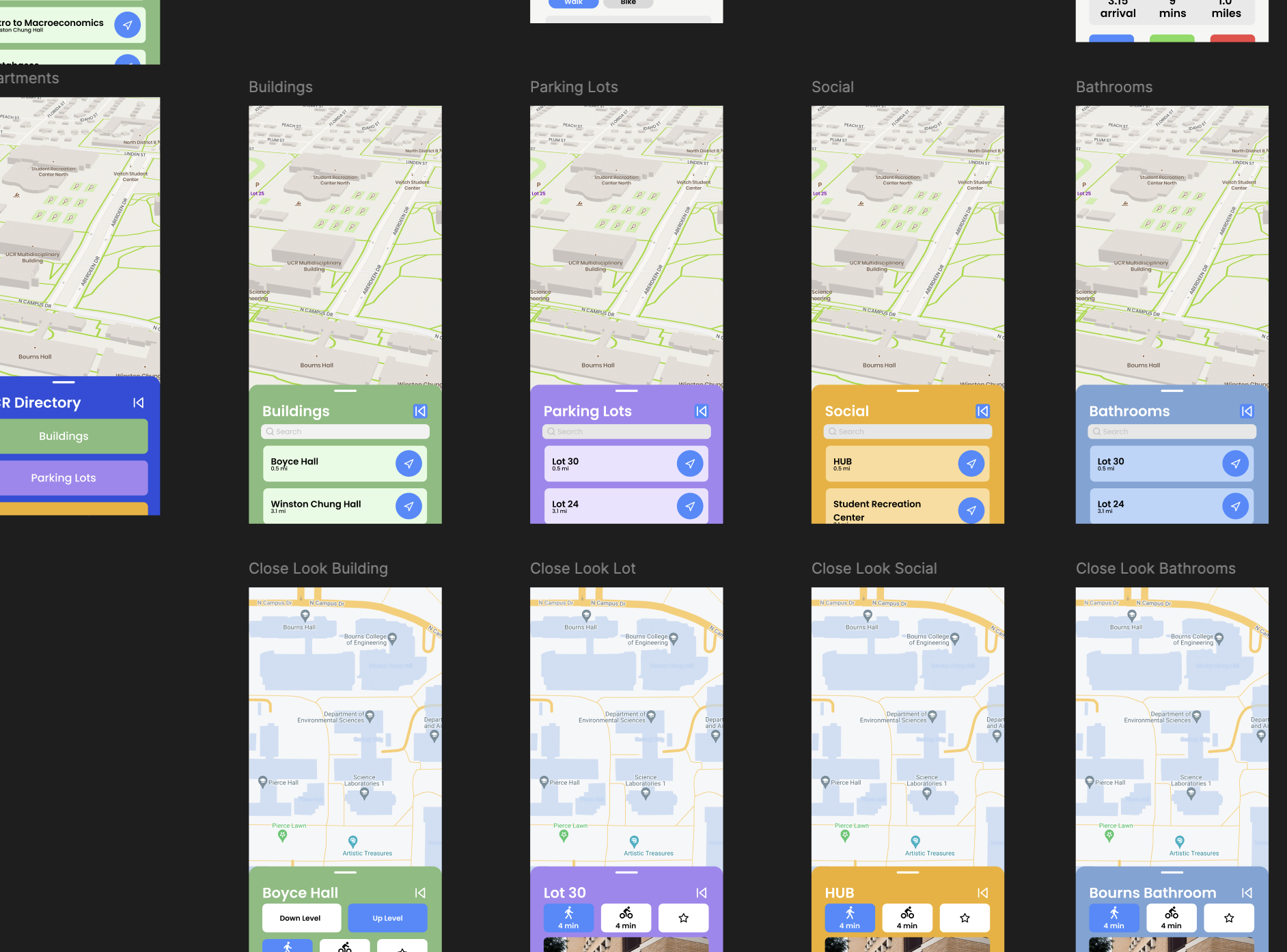1287x952 pixels.
Task: Select the Close Look Bathrooms frame label
Action: 1156,568
